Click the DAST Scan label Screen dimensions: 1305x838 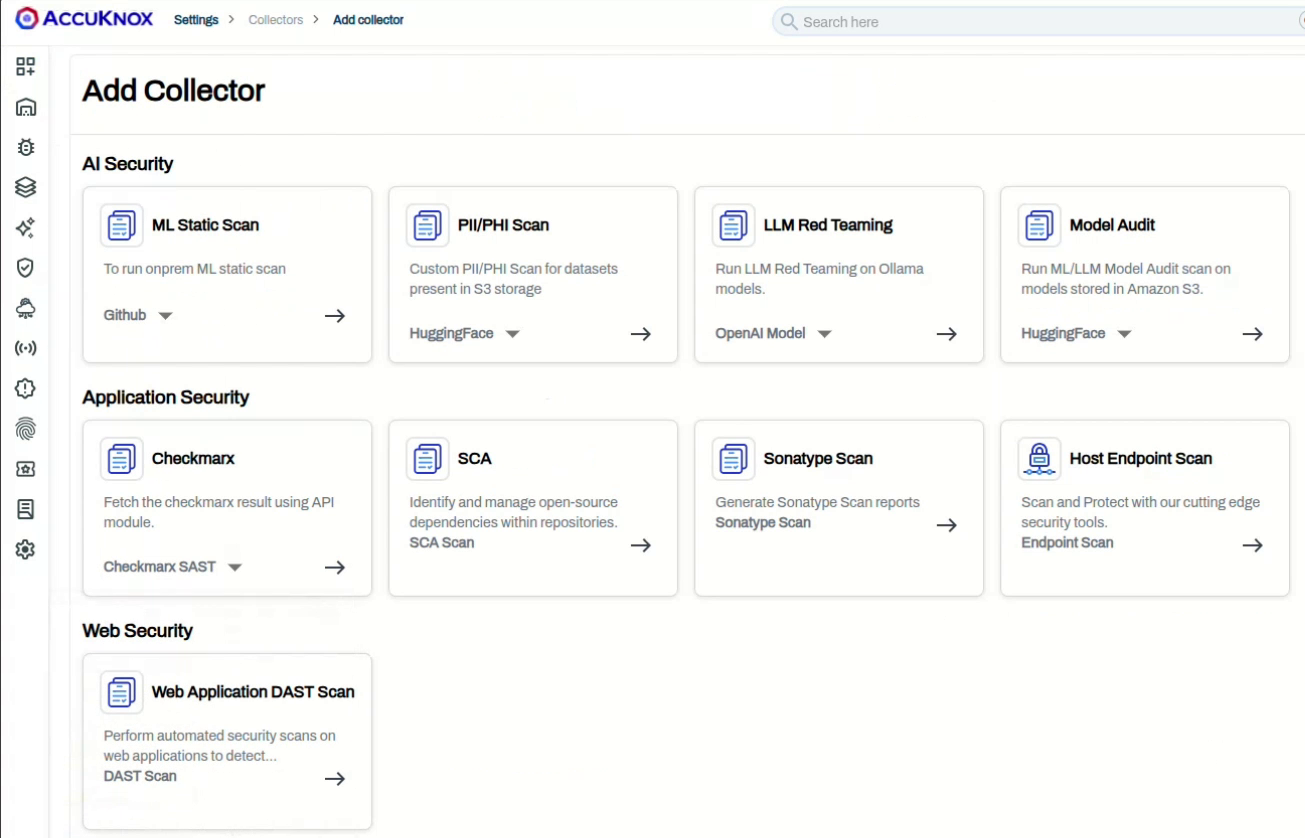click(x=140, y=776)
